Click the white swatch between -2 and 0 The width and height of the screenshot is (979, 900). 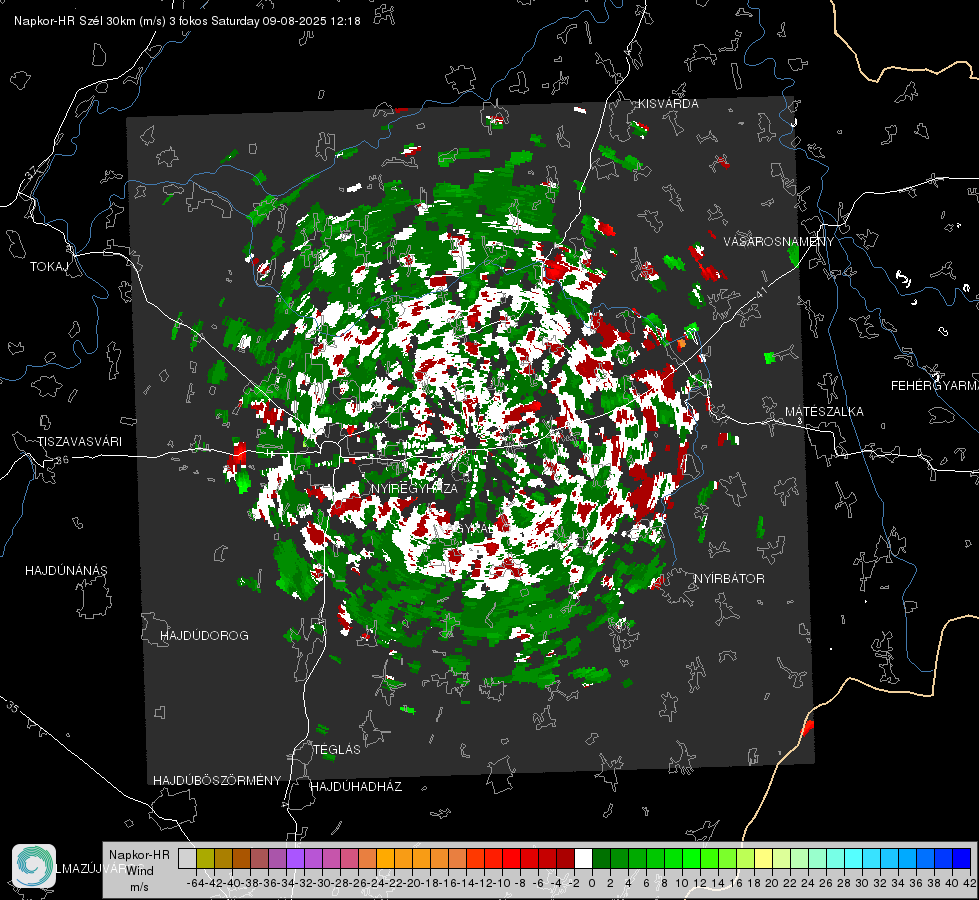[583, 858]
